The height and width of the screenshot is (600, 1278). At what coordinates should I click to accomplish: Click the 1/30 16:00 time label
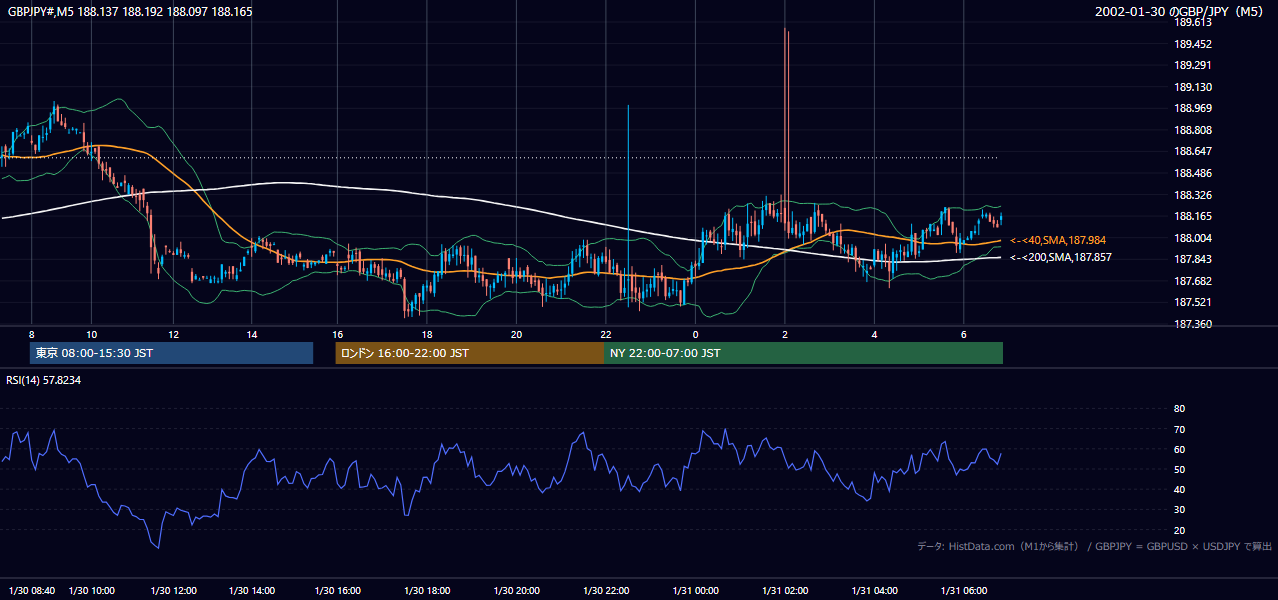click(337, 591)
